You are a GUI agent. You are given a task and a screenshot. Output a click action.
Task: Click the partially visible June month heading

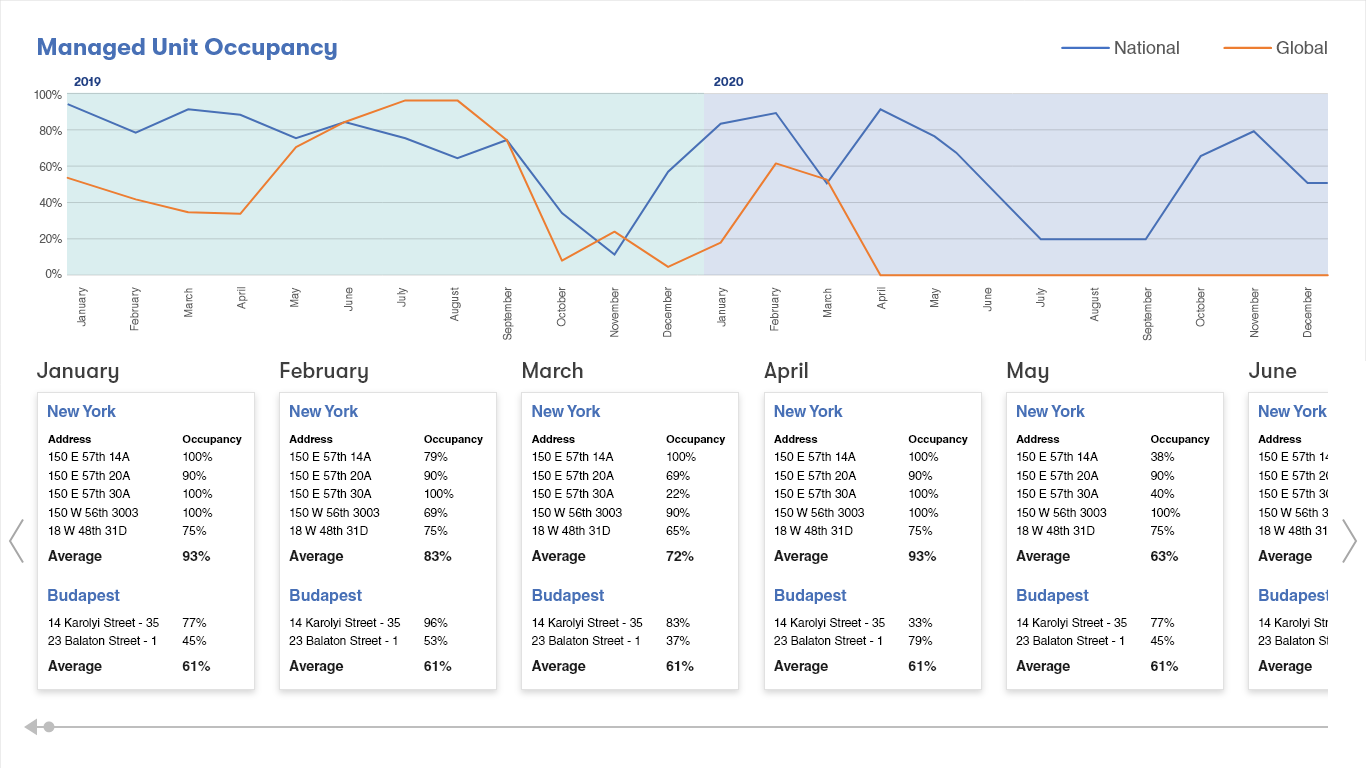point(1272,371)
